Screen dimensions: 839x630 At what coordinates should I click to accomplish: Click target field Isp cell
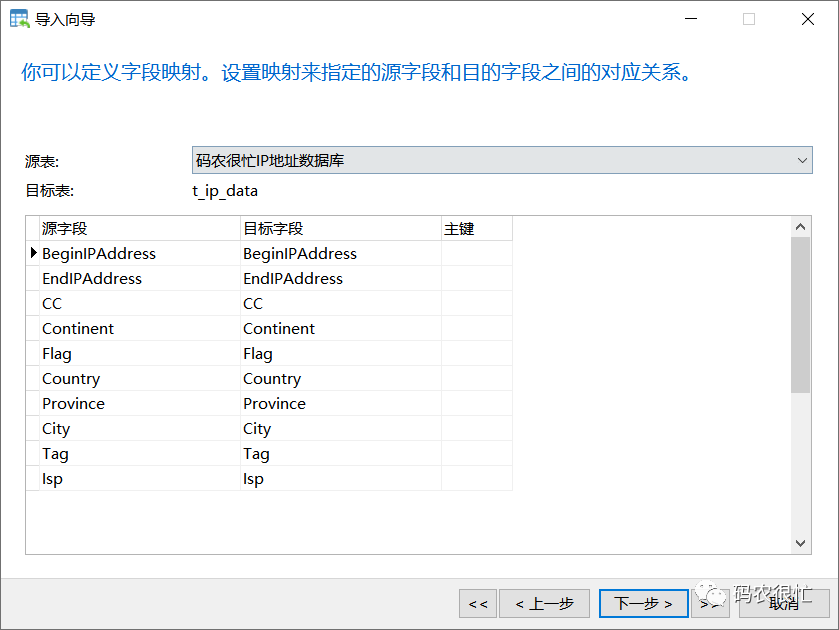coord(341,479)
